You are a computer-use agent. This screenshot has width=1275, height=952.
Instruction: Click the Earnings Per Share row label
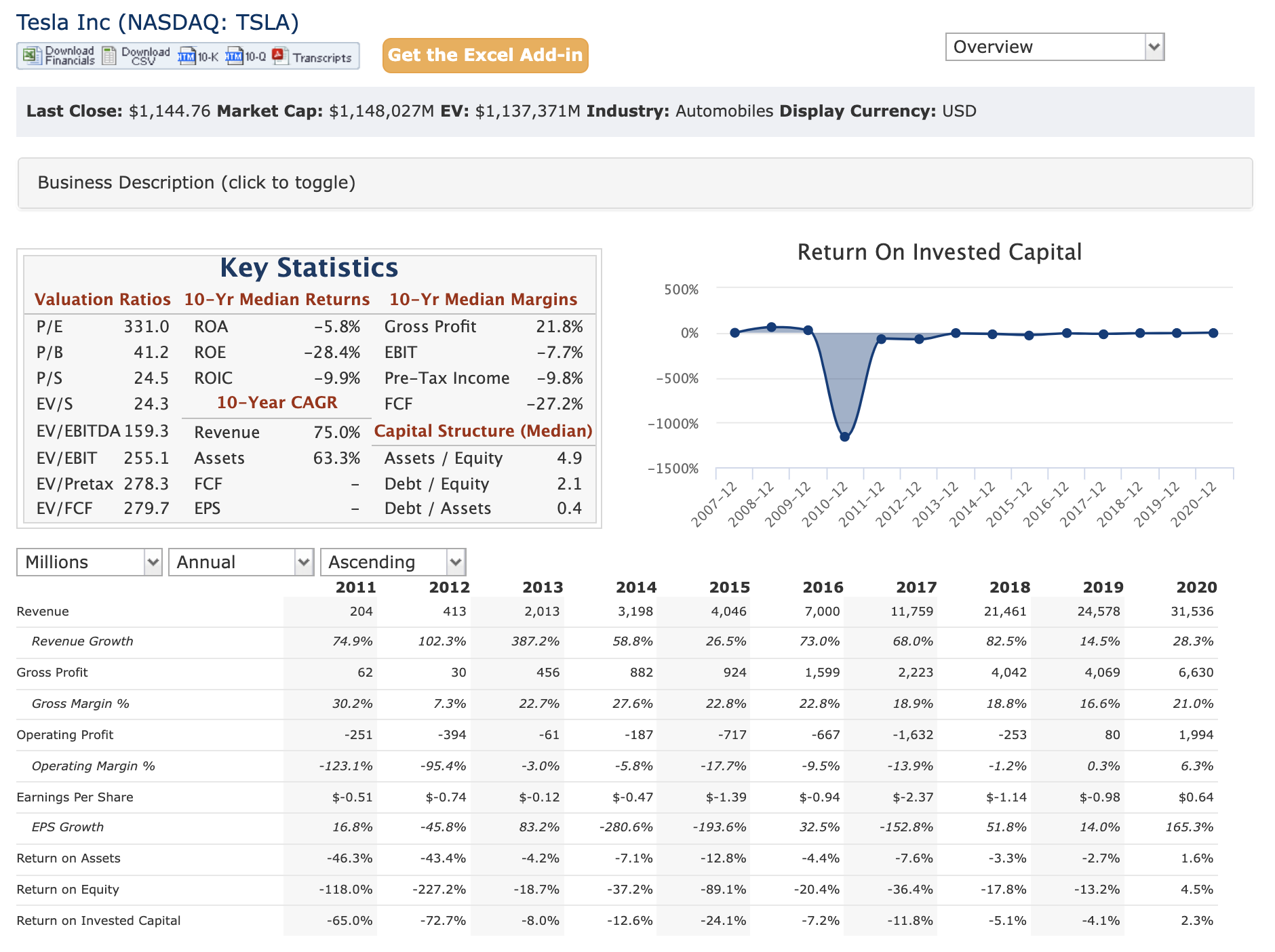75,797
